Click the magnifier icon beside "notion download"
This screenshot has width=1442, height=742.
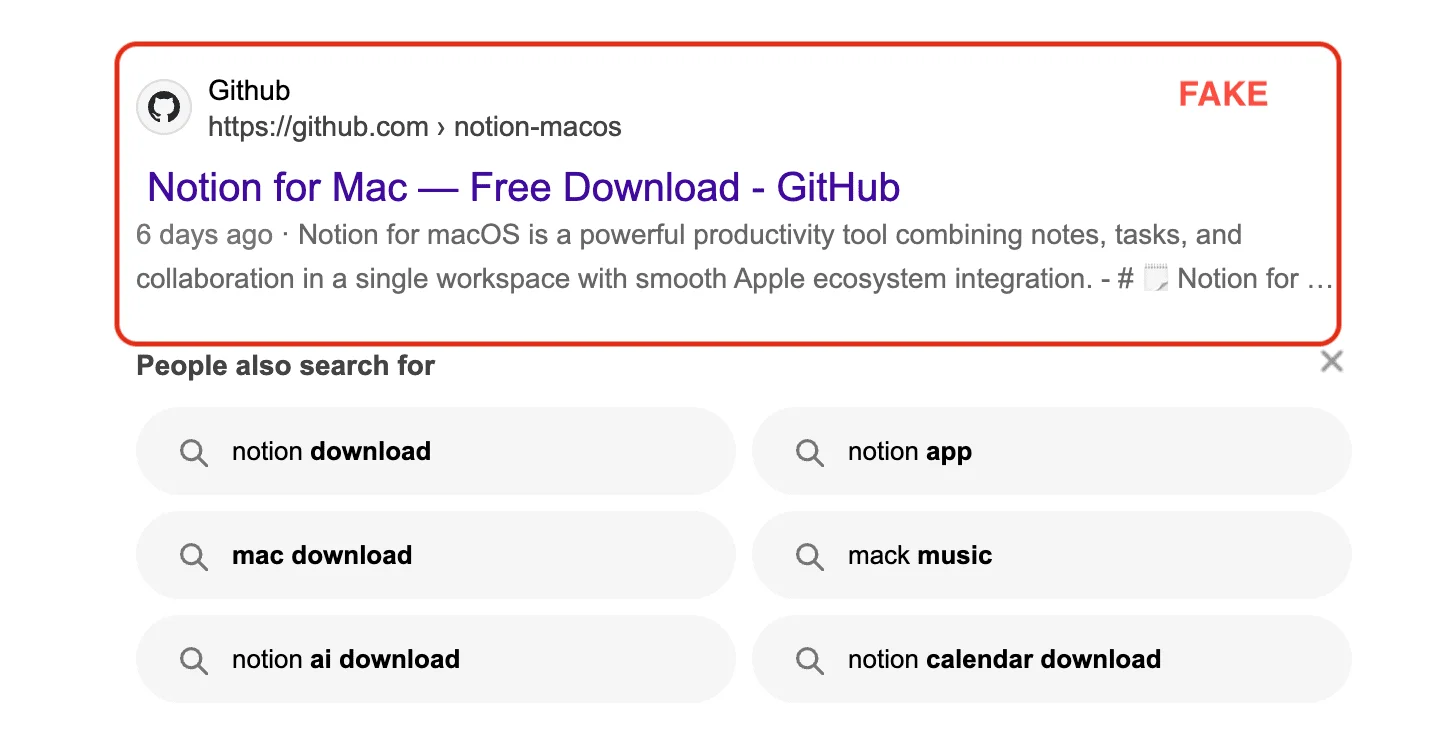(195, 452)
